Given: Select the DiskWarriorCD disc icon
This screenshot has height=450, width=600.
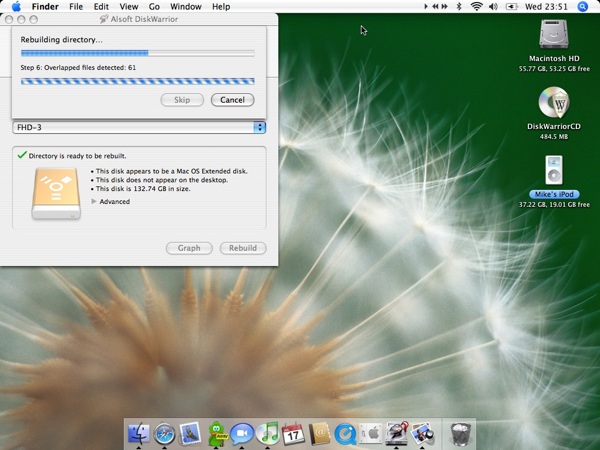Looking at the screenshot, I should 553,104.
